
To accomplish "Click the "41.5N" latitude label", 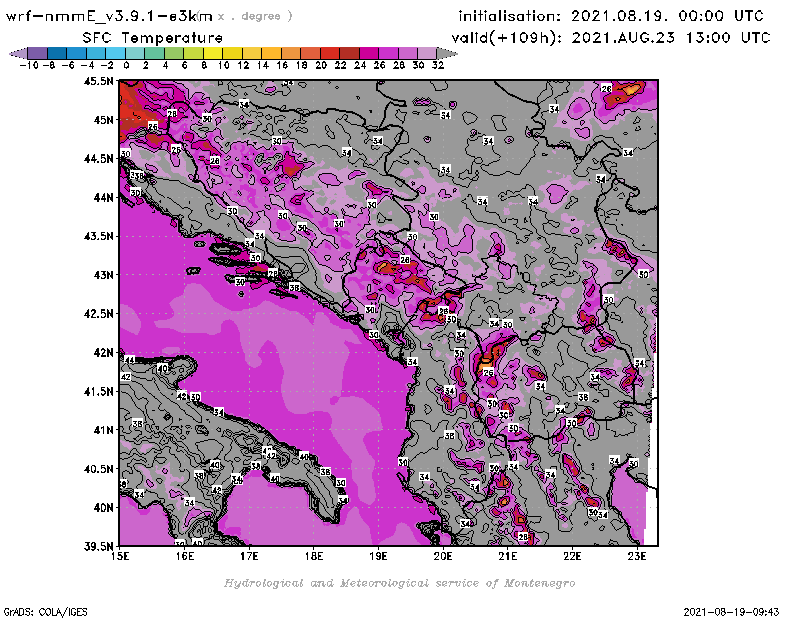I will [x=99, y=391].
